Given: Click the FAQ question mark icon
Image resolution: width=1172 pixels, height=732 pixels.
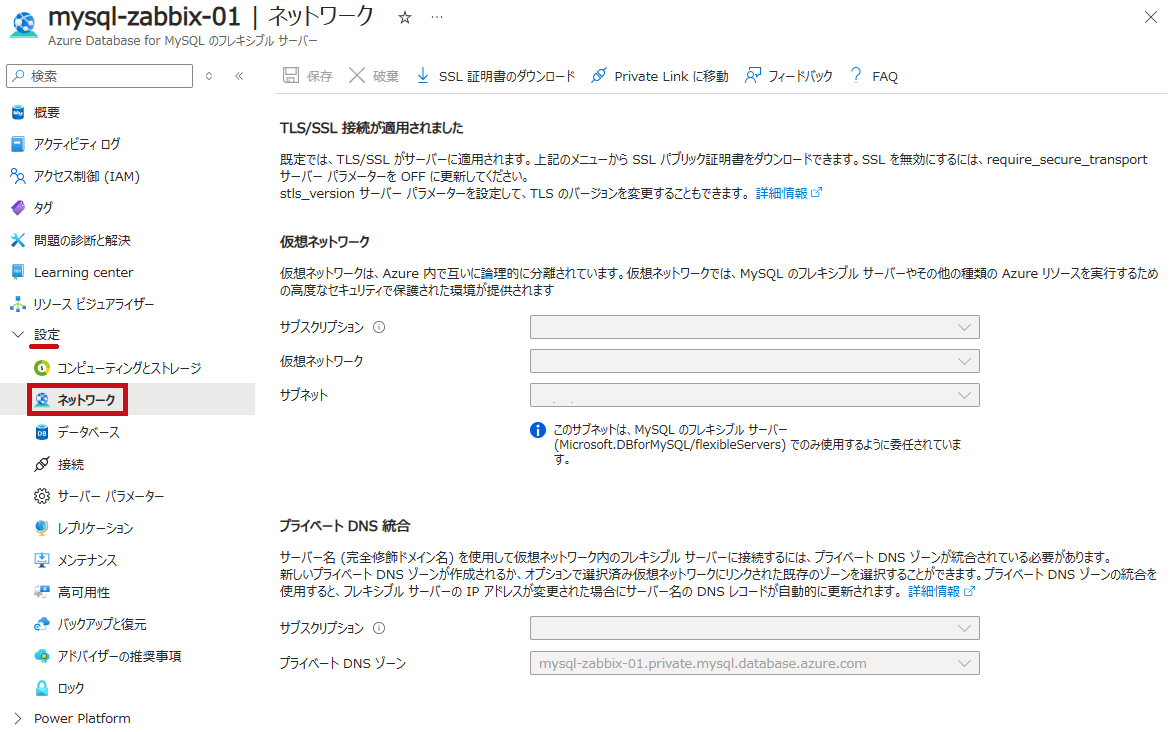Looking at the screenshot, I should (x=856, y=76).
